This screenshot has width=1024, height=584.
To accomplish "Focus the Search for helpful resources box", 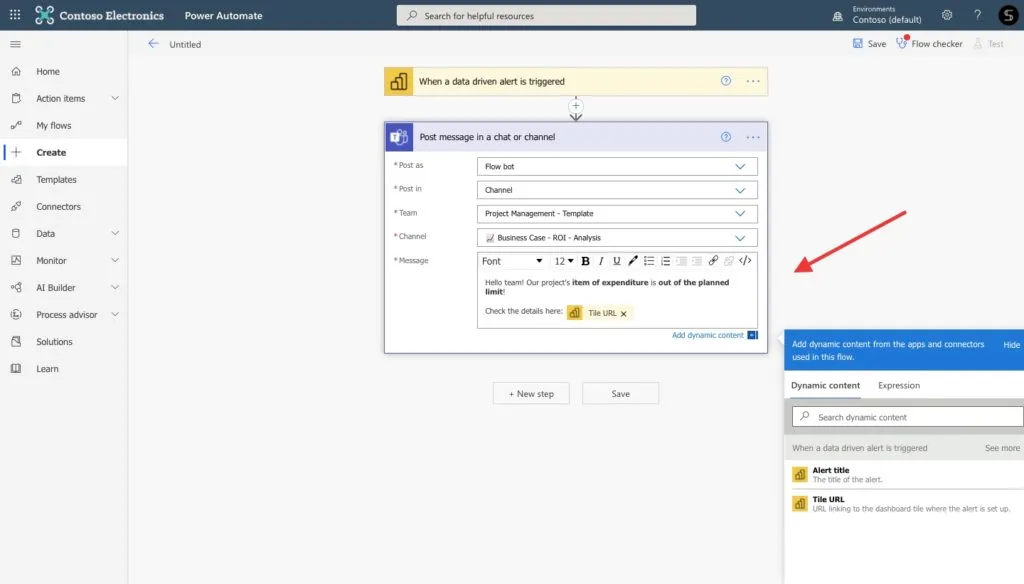I will click(x=546, y=16).
